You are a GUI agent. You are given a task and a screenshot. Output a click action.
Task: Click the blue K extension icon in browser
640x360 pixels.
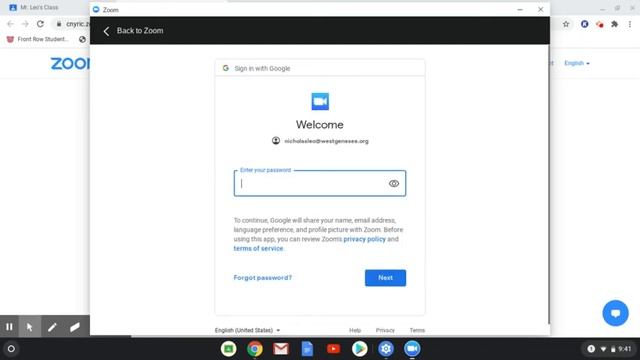[x=584, y=24]
